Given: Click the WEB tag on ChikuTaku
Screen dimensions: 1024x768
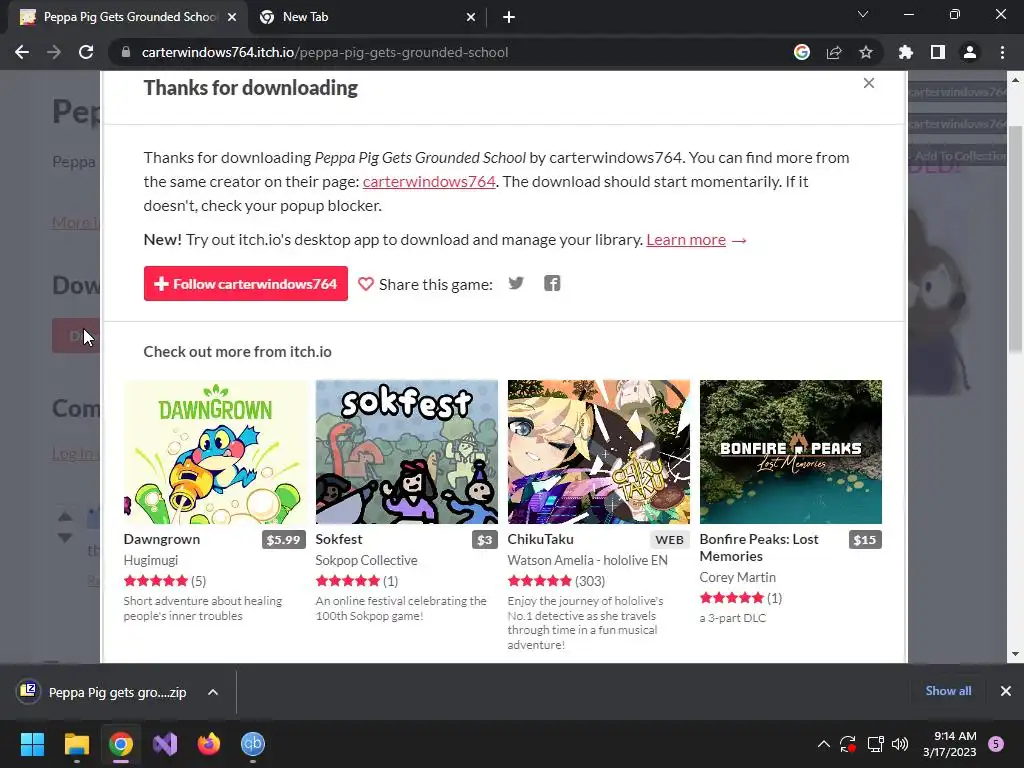Looking at the screenshot, I should click(x=669, y=540).
